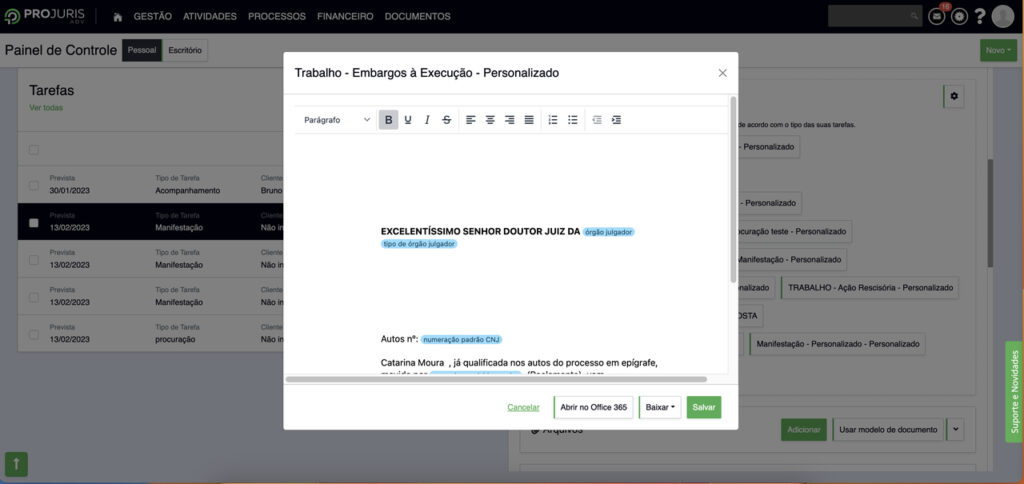
Task: Save document with Salvar button
Action: coord(704,407)
